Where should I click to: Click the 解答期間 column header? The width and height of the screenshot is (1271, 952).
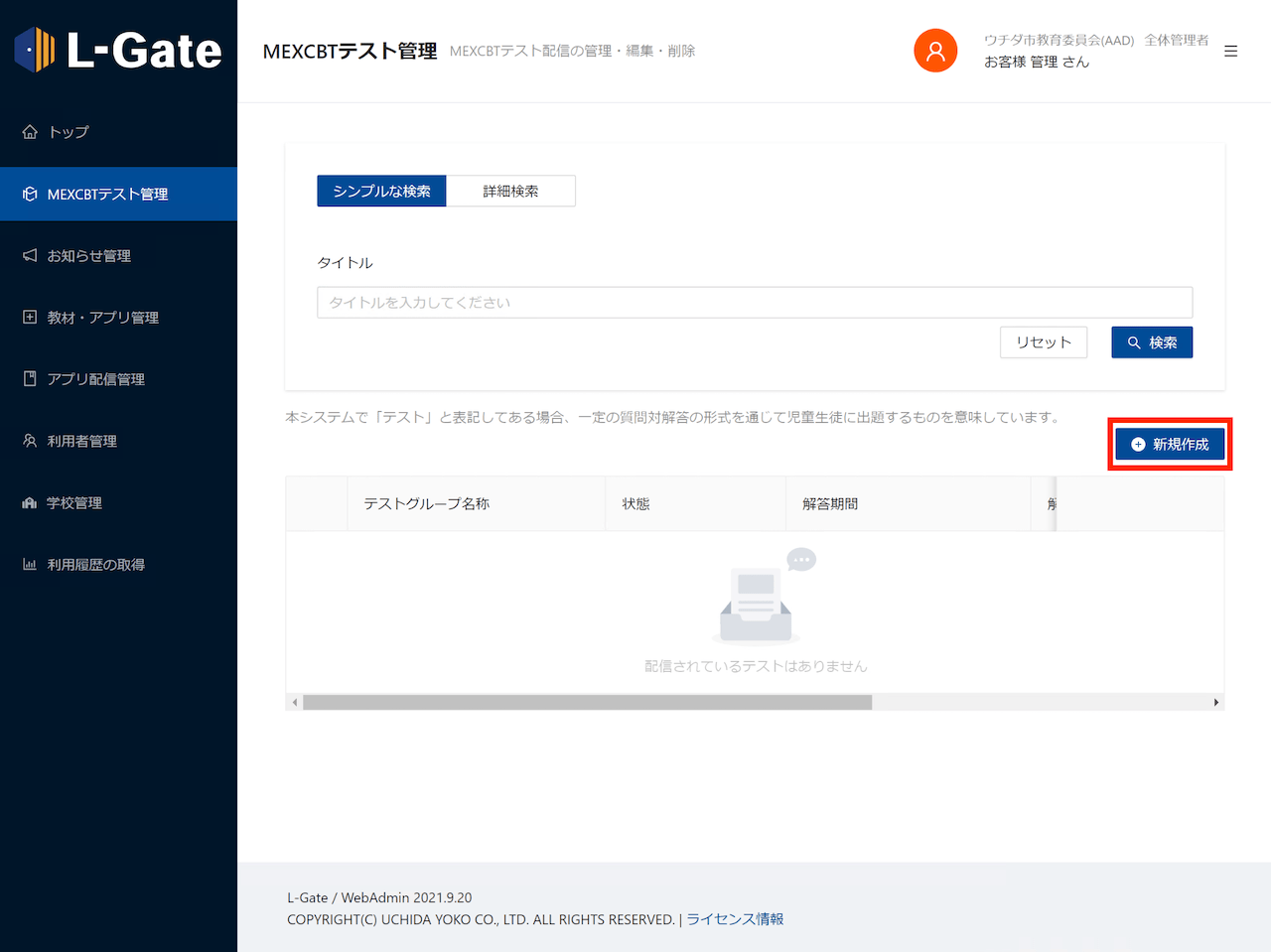coord(909,504)
